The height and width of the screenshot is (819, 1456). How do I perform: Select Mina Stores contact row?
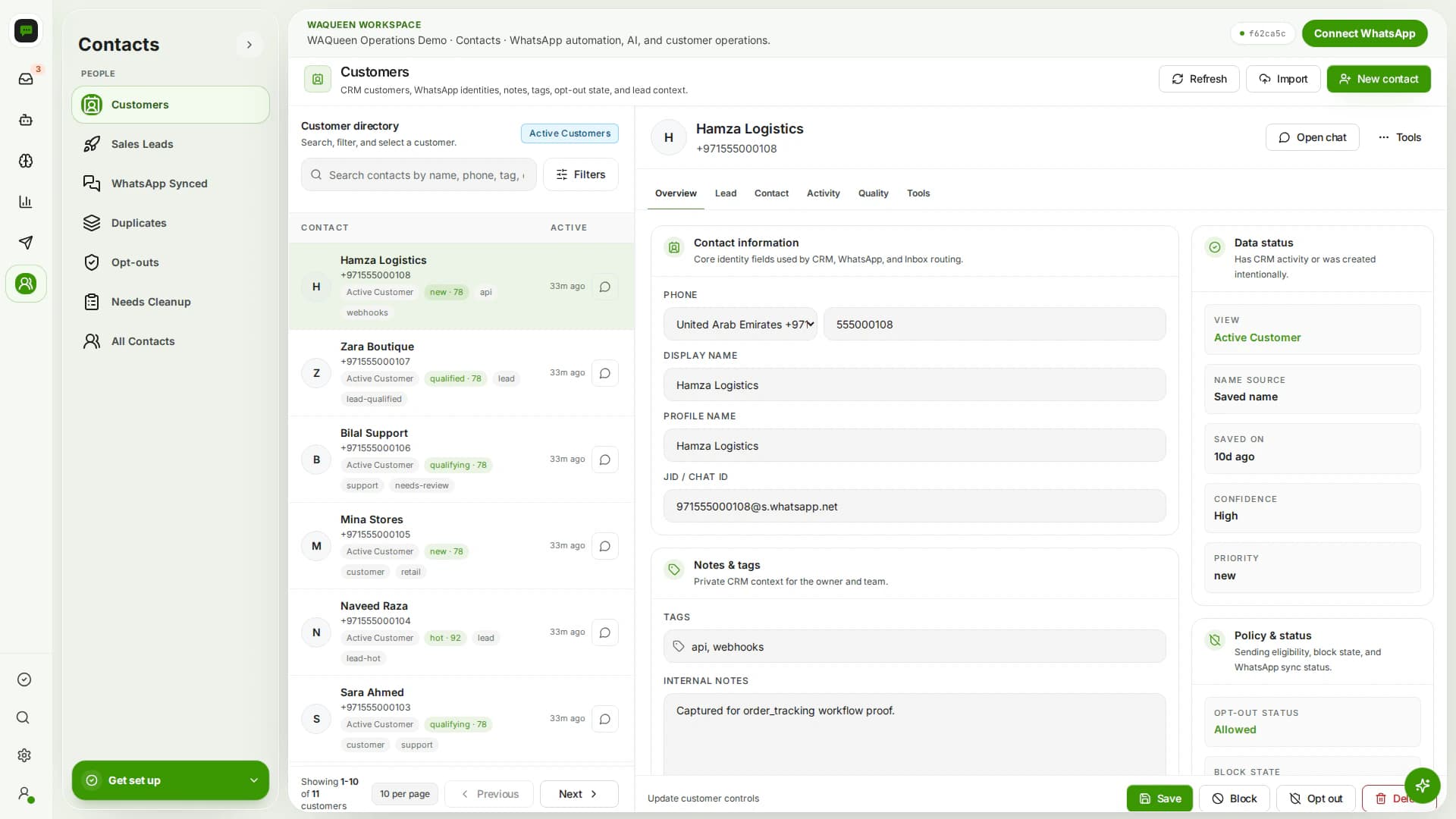(x=461, y=546)
